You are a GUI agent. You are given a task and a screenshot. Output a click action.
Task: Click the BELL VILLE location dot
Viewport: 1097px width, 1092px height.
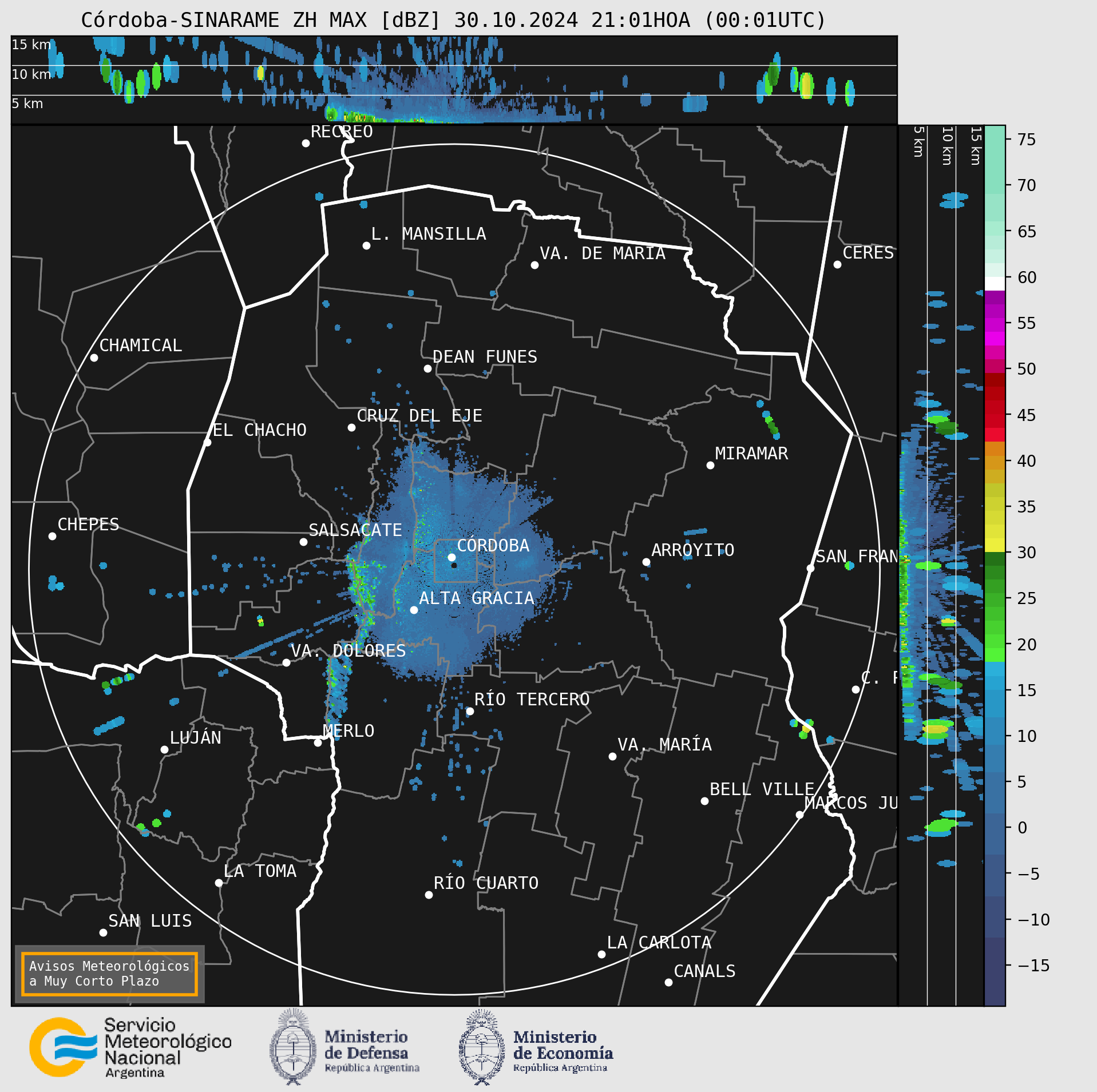point(704,801)
